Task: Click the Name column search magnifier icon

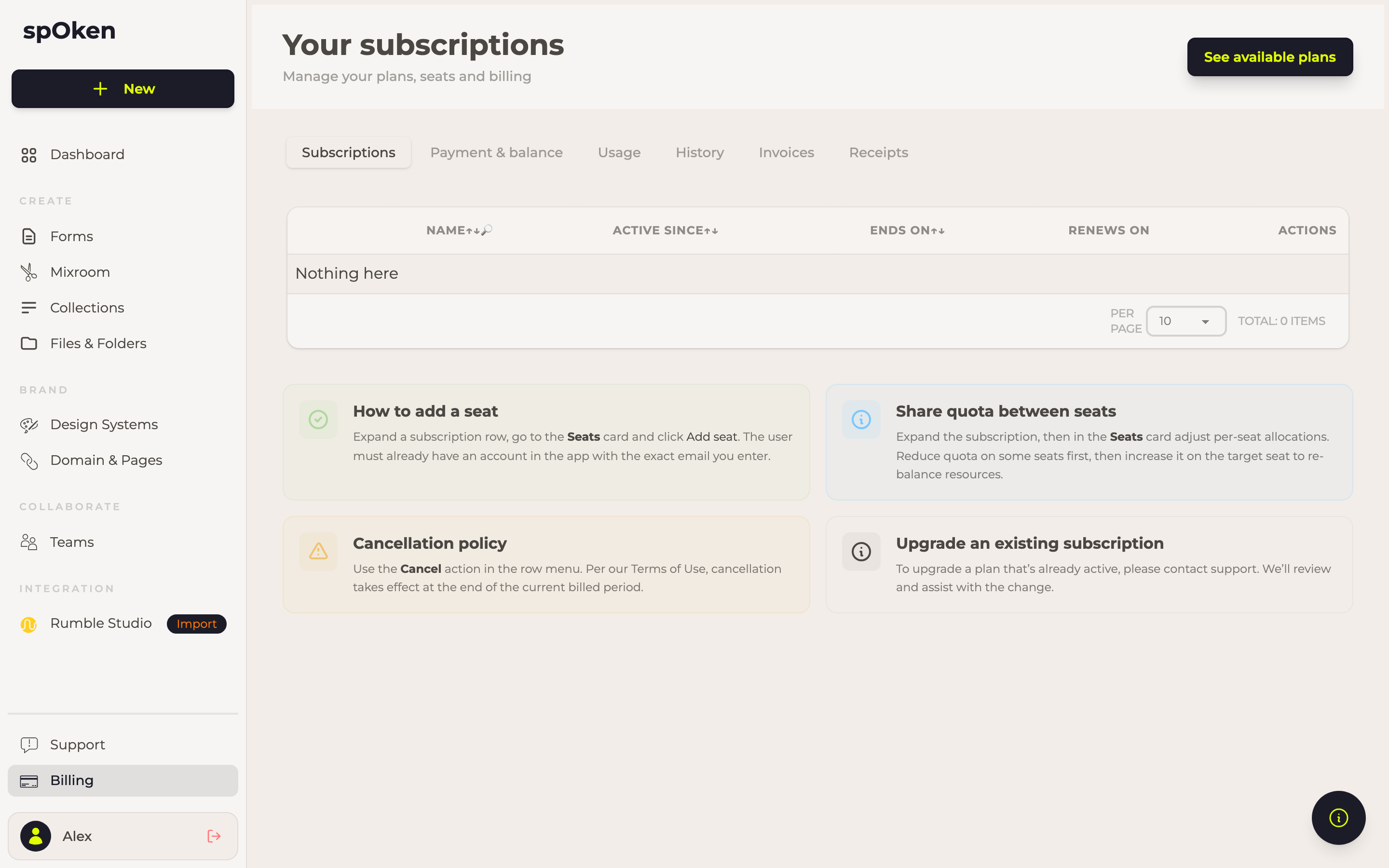Action: coord(487,230)
